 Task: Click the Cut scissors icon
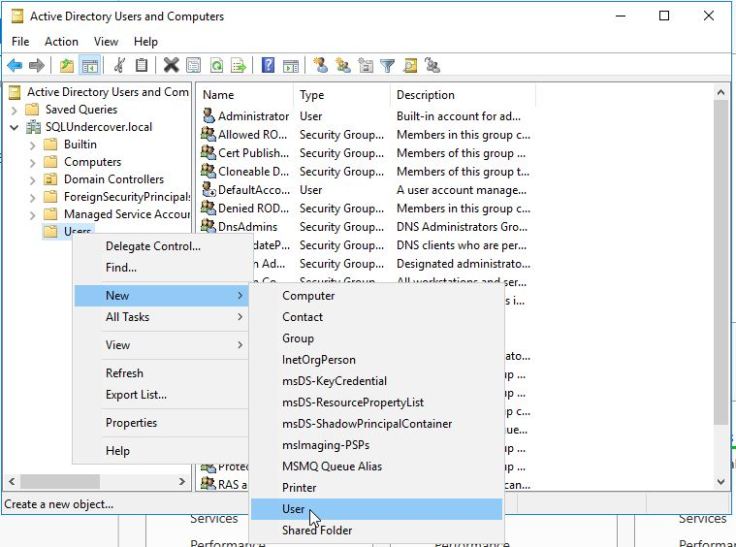coord(119,65)
